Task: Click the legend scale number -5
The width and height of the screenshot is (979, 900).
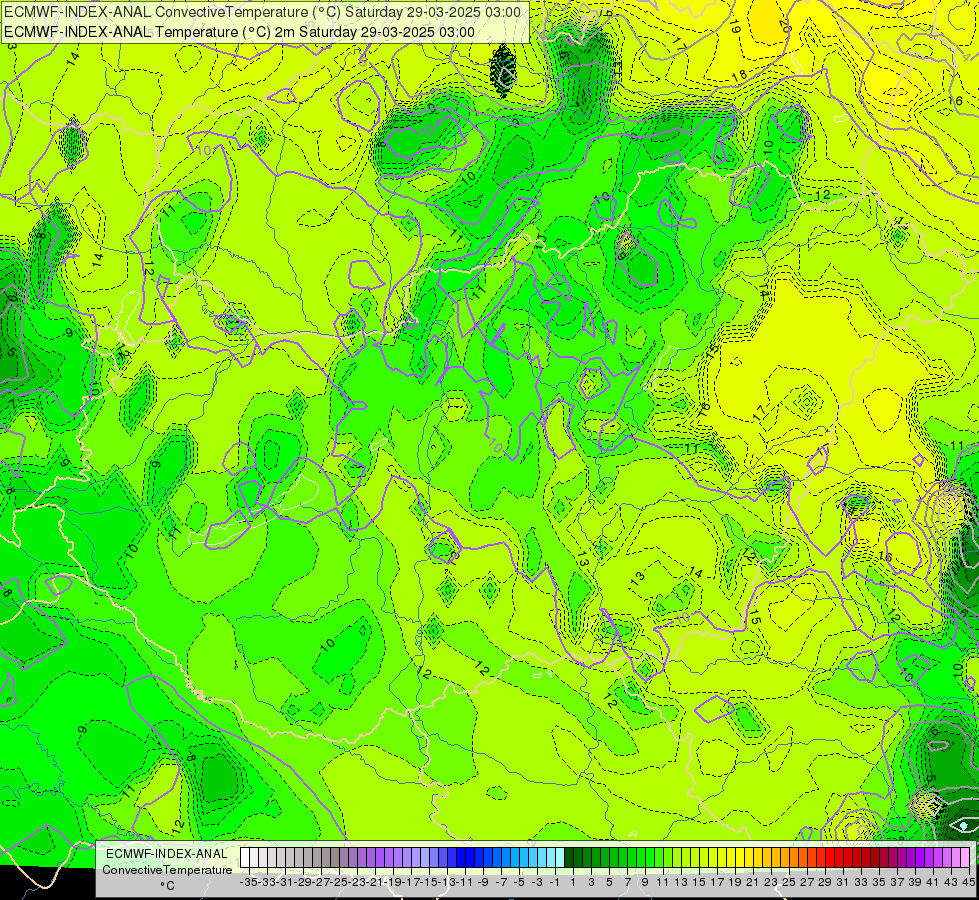Action: pos(520,882)
